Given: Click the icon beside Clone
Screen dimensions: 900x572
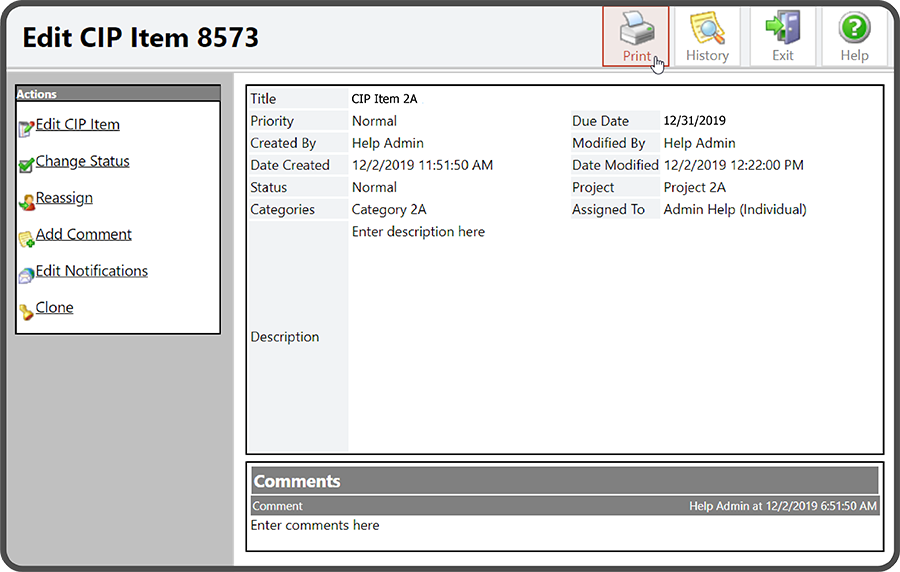Looking at the screenshot, I should (26, 311).
